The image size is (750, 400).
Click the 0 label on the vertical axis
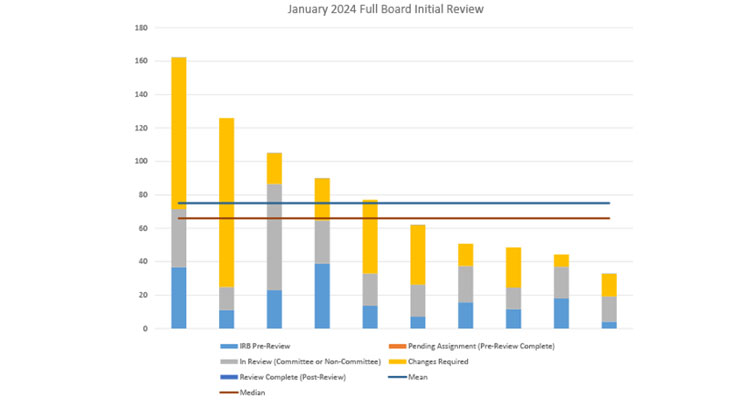(x=147, y=328)
